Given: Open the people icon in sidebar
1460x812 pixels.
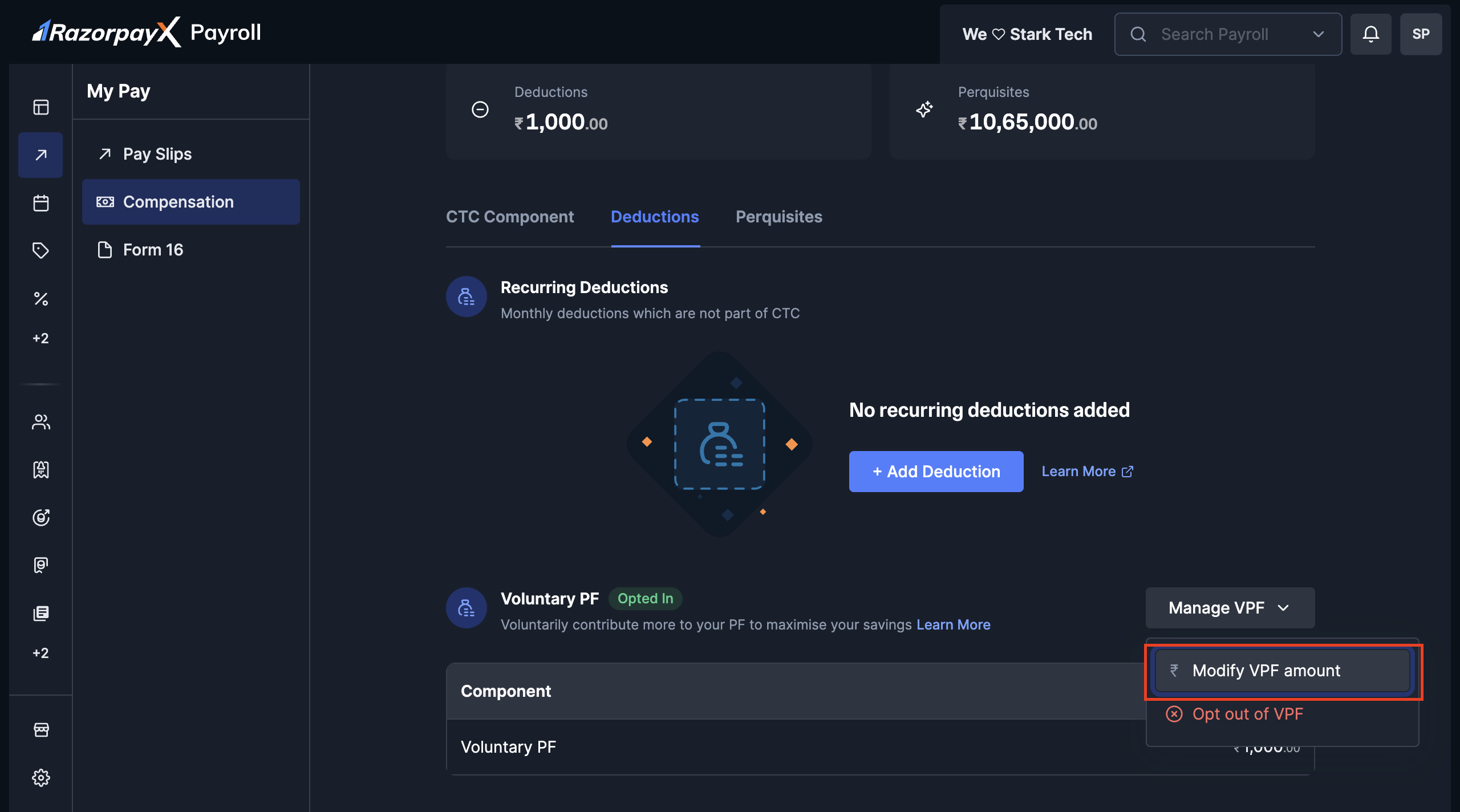Looking at the screenshot, I should (41, 422).
